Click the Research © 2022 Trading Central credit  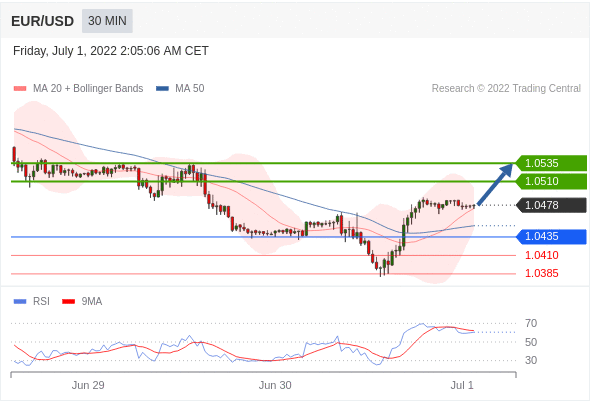coord(506,88)
